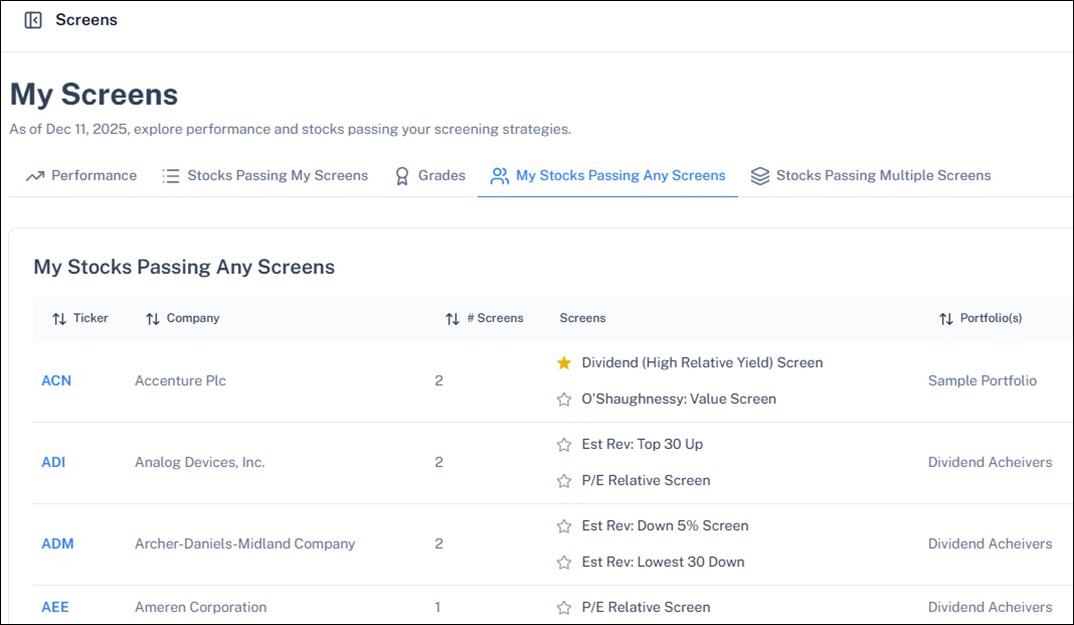Click the Portfolio(s) column header
The width and height of the screenshot is (1074, 625).
[980, 318]
